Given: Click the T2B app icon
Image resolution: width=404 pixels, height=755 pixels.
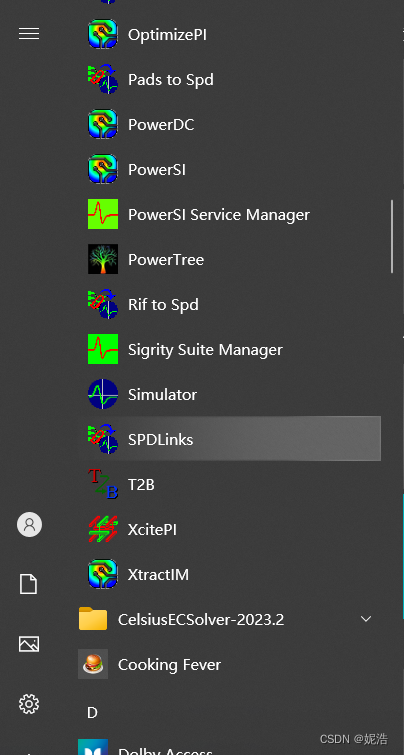Looking at the screenshot, I should pos(103,484).
